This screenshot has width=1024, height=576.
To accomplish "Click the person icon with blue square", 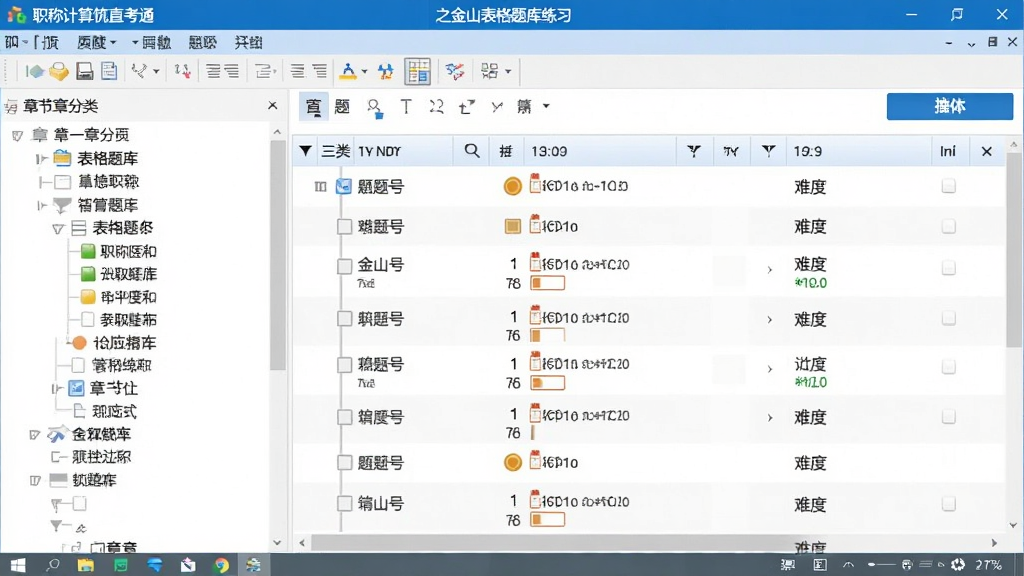I will pyautogui.click(x=375, y=108).
